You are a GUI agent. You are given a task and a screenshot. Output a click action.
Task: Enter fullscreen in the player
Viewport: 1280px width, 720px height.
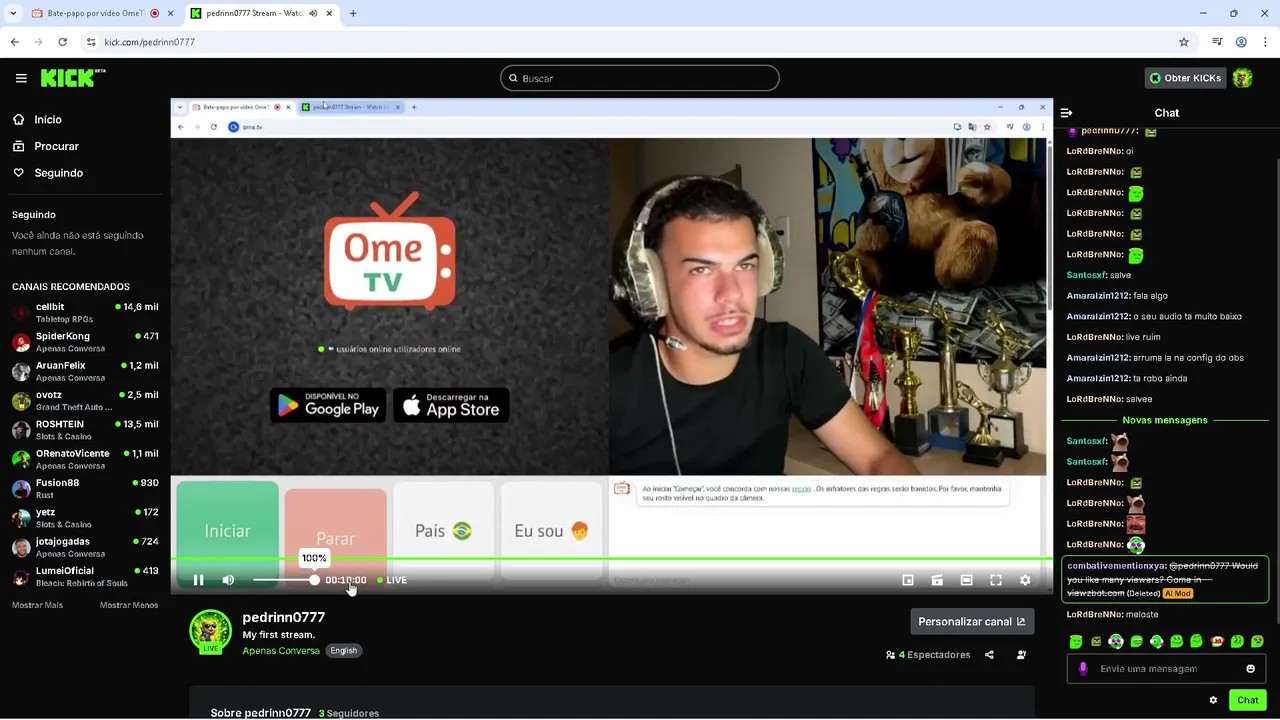pos(996,580)
